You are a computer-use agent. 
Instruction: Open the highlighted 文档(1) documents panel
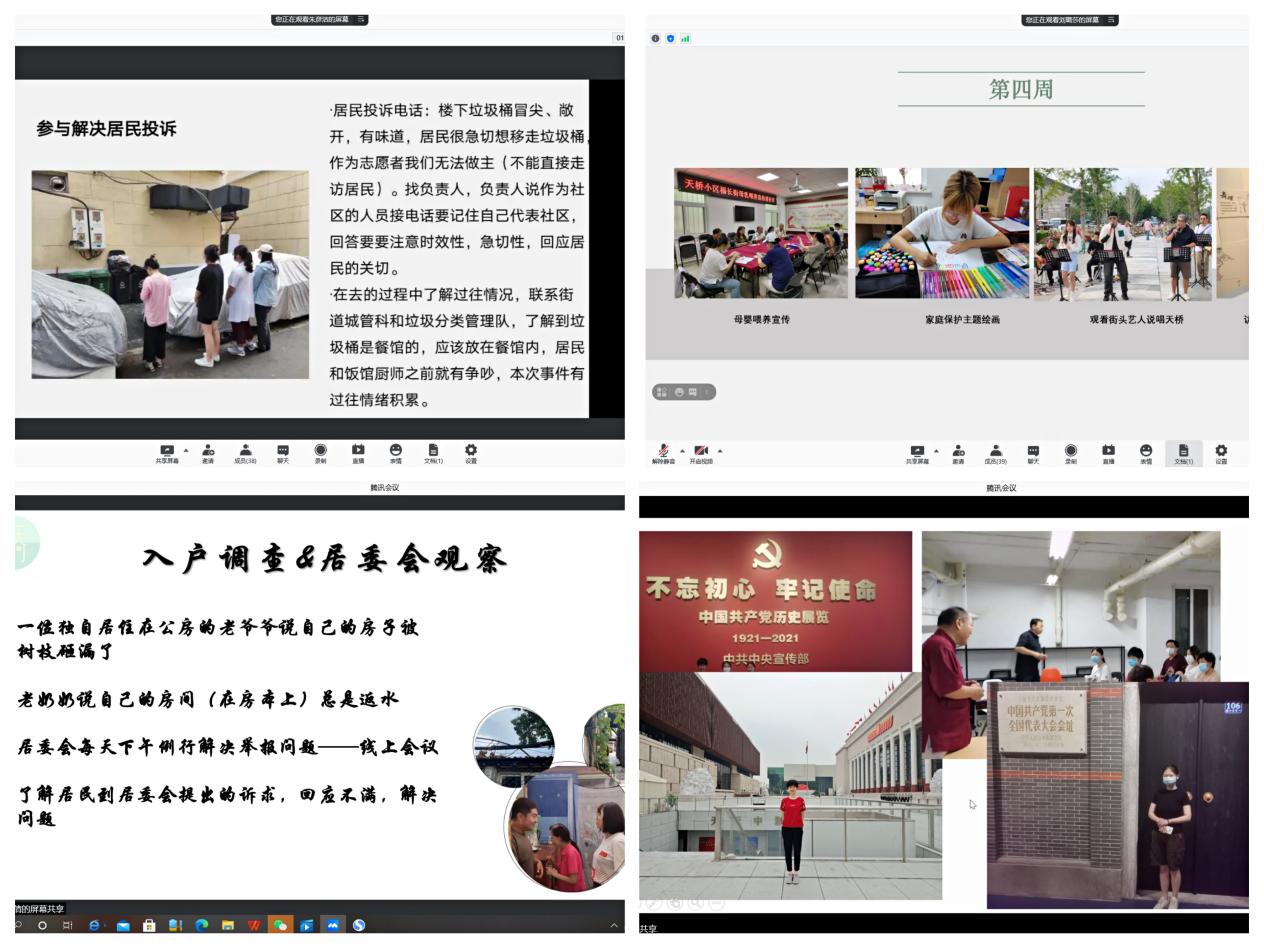click(x=1183, y=452)
